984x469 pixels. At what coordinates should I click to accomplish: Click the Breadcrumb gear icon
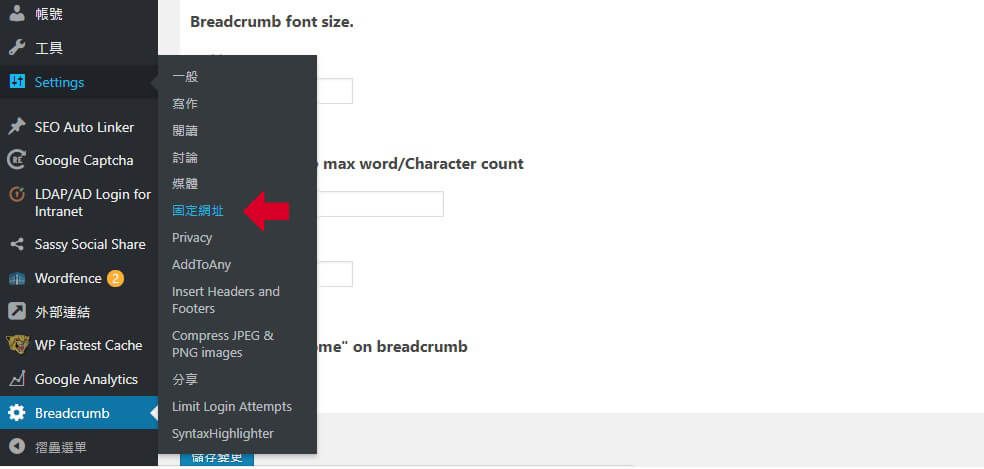[17, 412]
